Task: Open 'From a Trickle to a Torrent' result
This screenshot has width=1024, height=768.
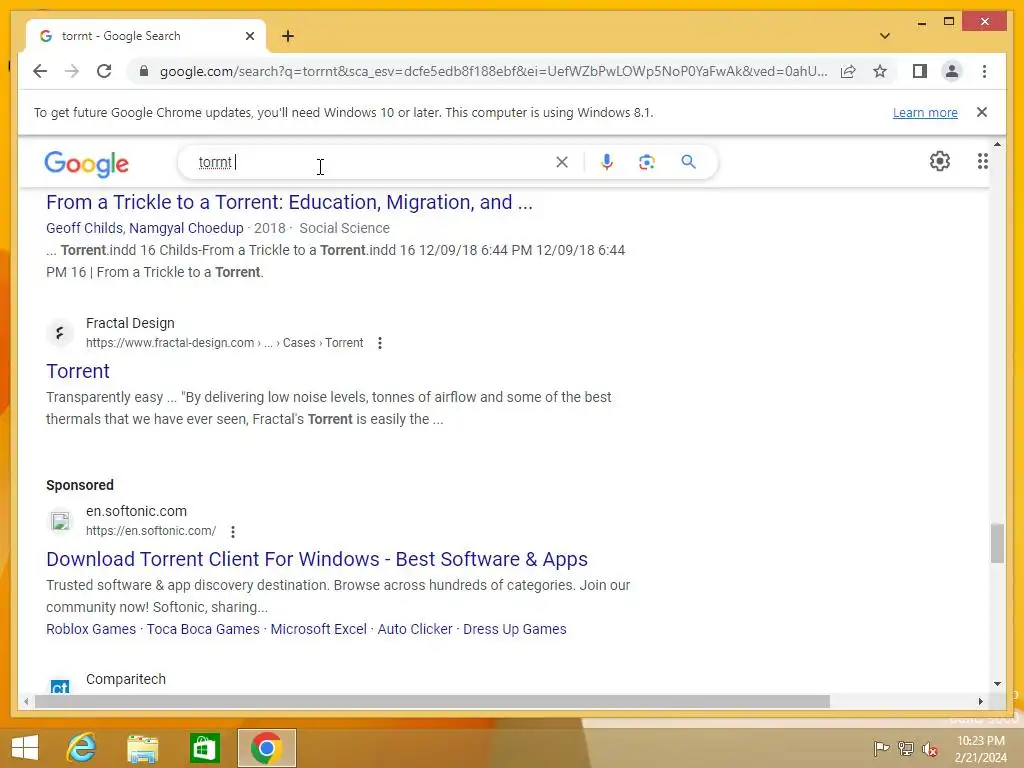Action: (289, 202)
